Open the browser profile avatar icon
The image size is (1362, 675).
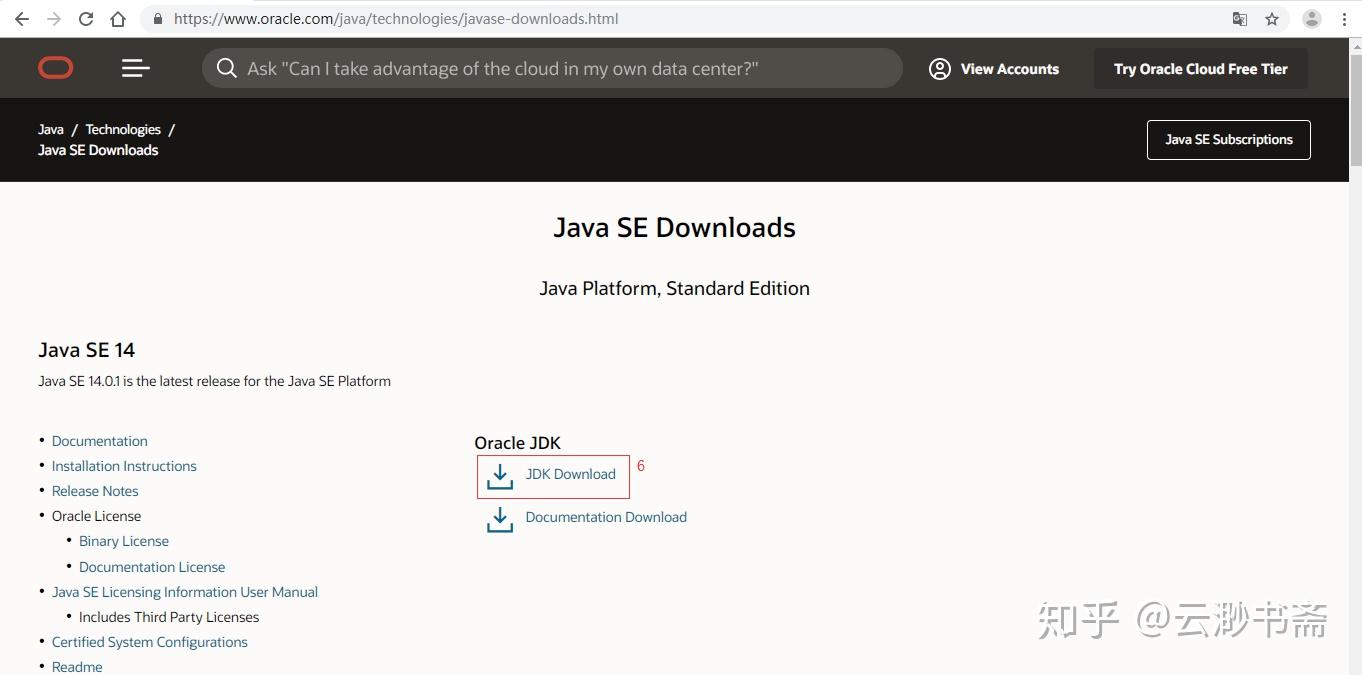pyautogui.click(x=1312, y=19)
